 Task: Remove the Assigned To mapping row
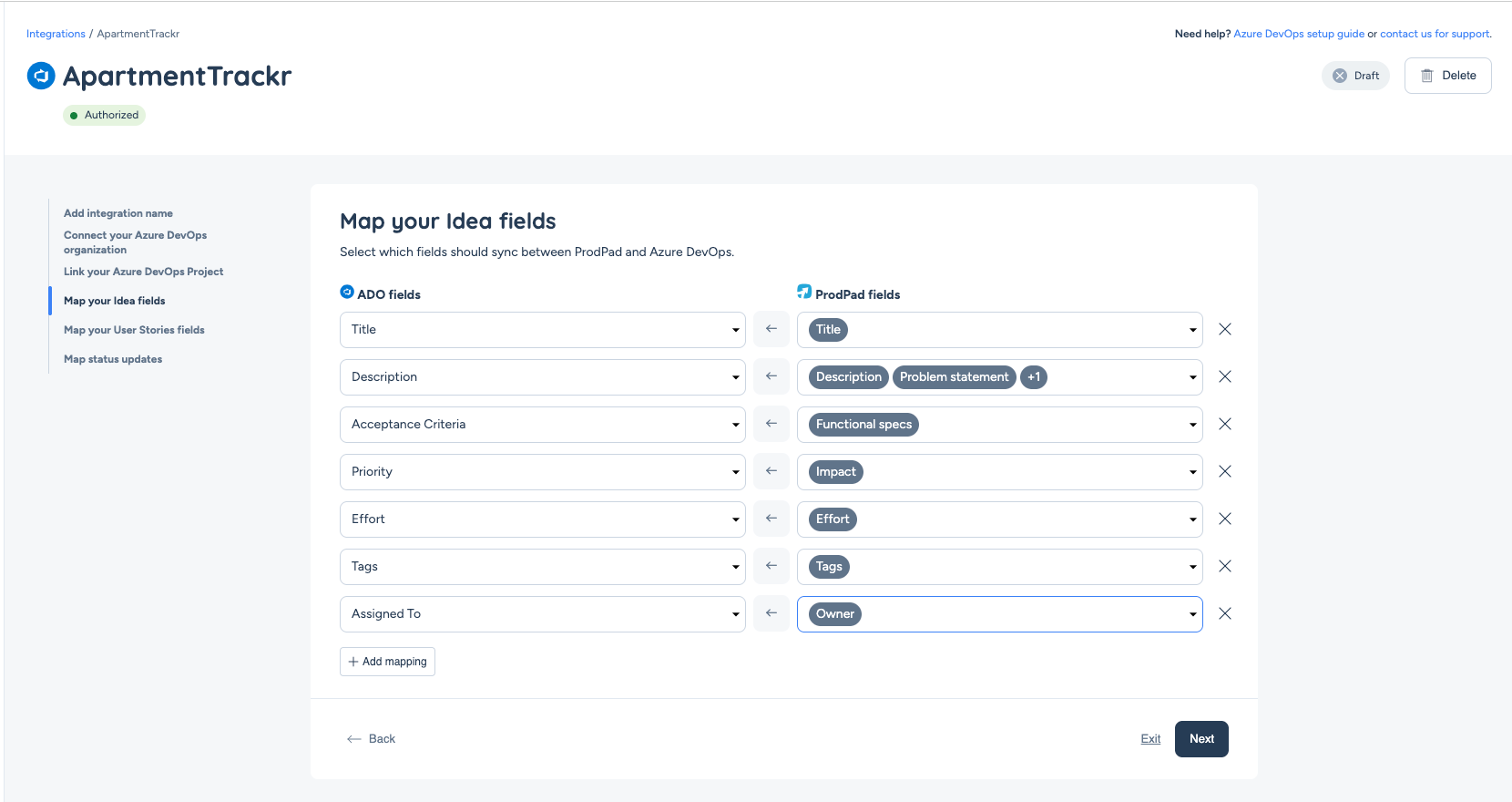pos(1225,614)
